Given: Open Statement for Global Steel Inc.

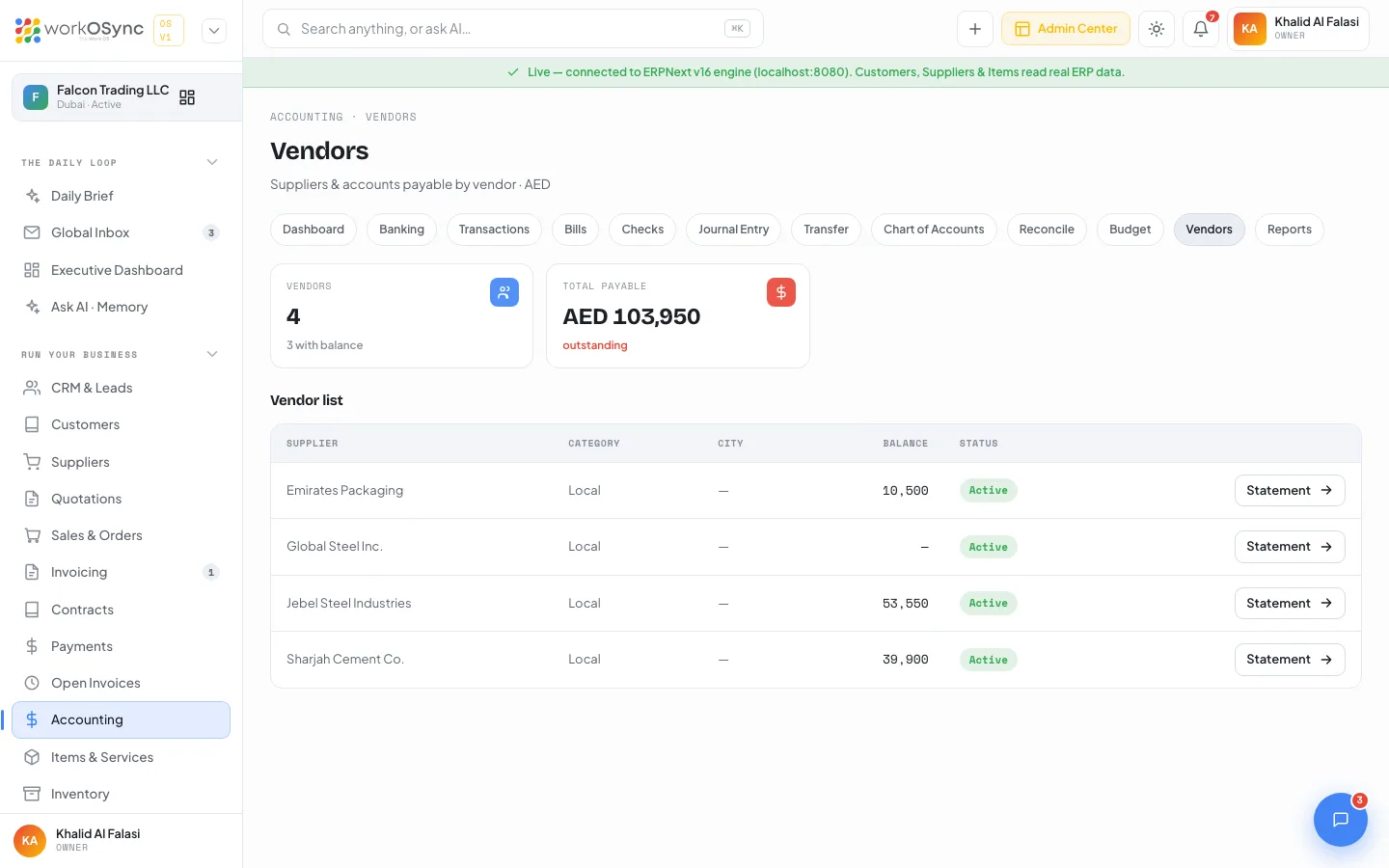Looking at the screenshot, I should tap(1290, 547).
